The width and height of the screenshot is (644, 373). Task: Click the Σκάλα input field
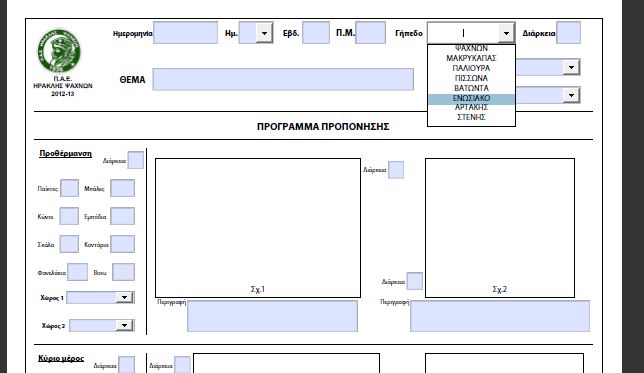click(69, 244)
